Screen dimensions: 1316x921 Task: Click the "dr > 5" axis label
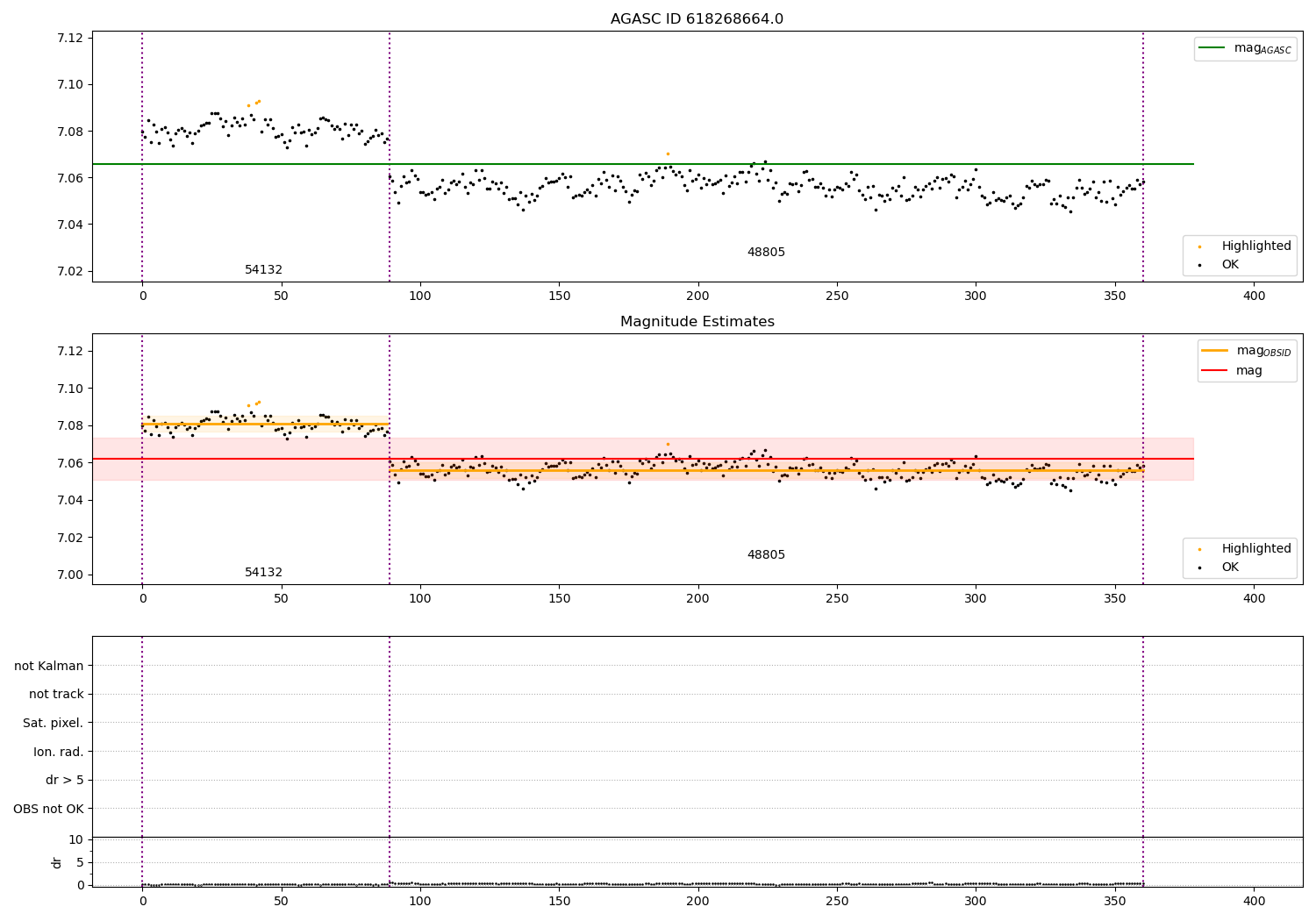(65, 780)
